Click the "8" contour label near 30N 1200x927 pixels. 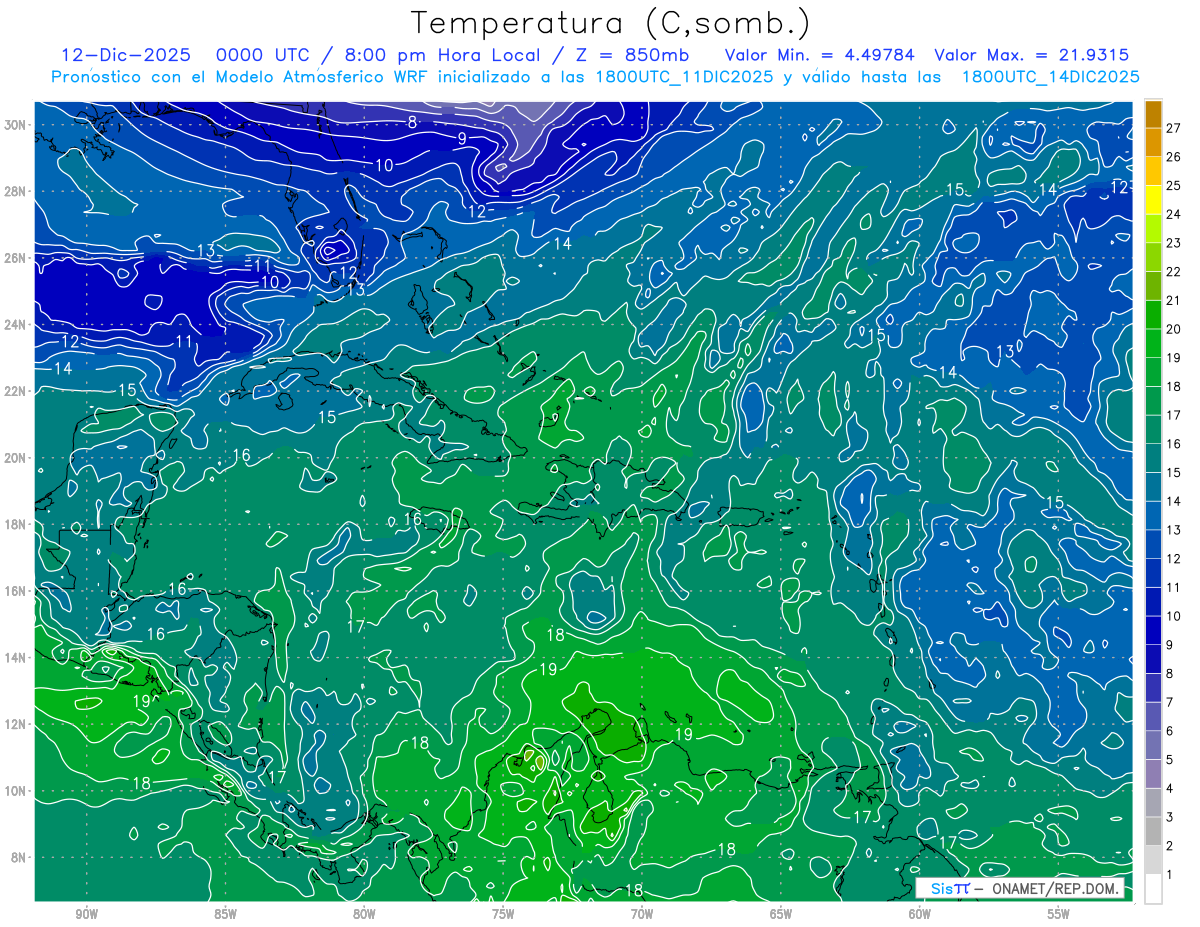coord(412,122)
